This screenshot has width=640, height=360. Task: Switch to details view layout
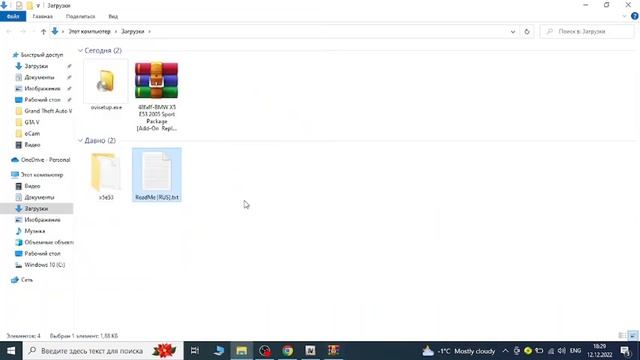click(x=622, y=336)
